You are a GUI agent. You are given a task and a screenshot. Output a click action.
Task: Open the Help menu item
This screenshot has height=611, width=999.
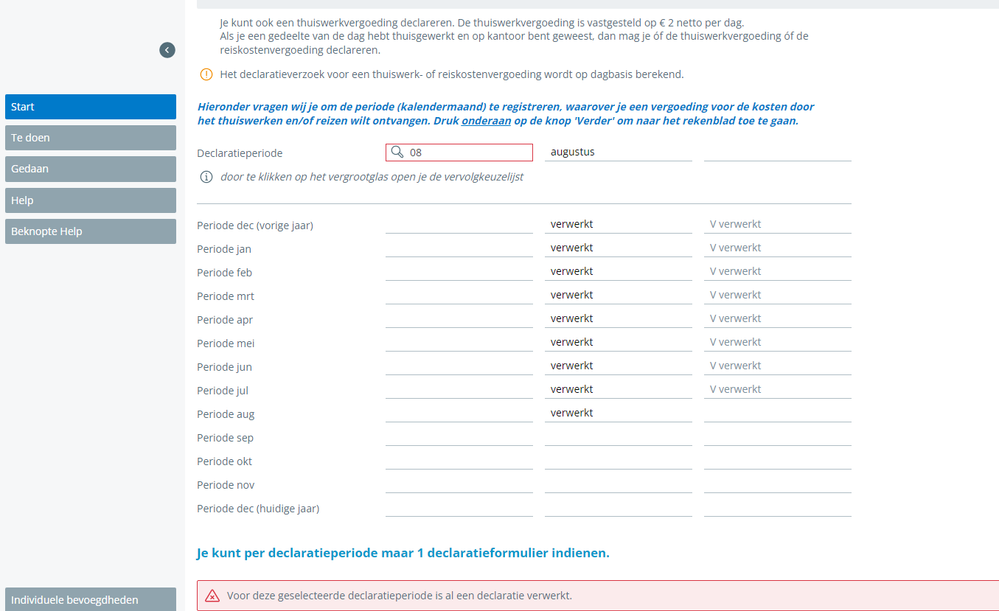click(x=90, y=200)
